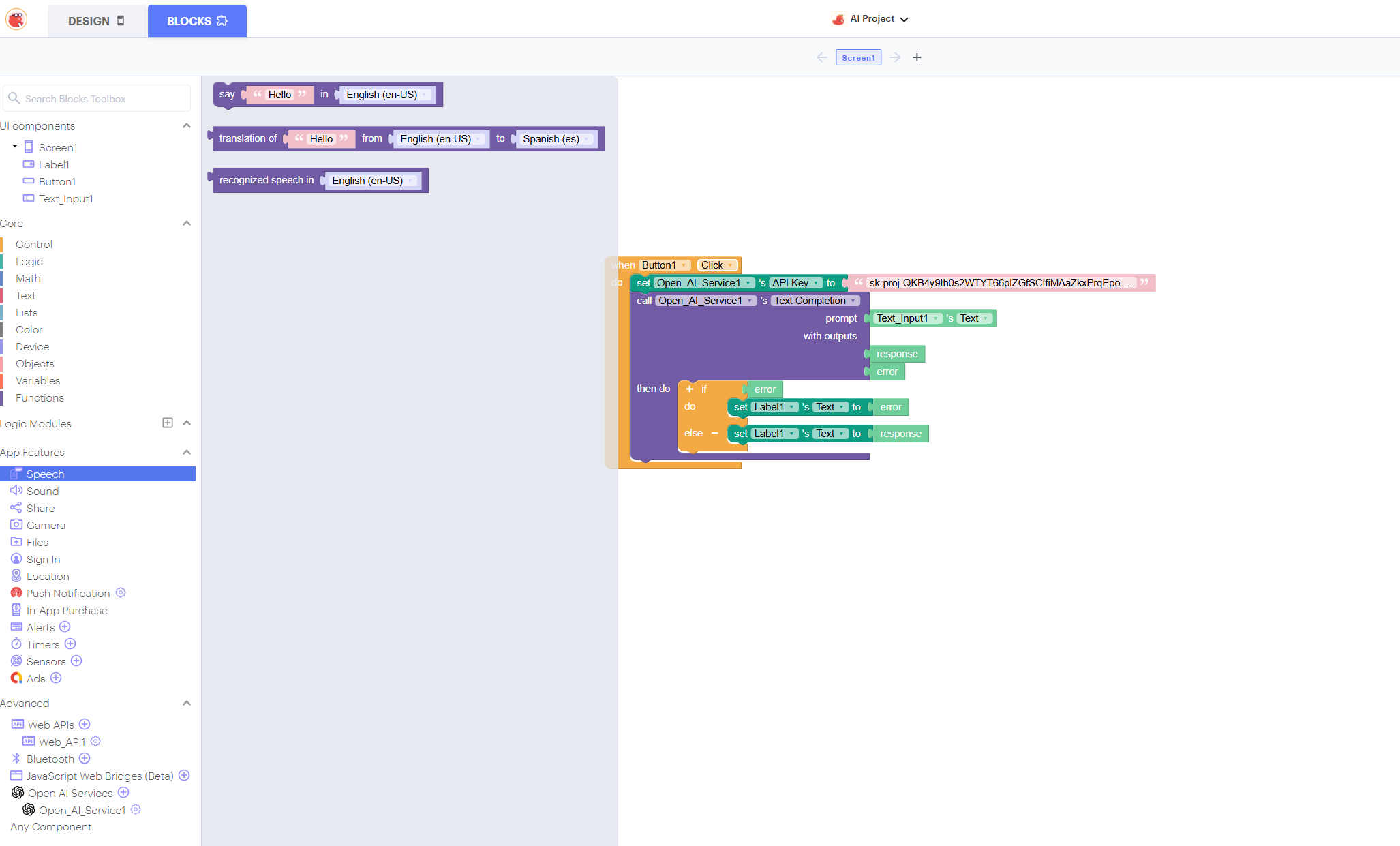Select the Files feature
Image resolution: width=1400 pixels, height=846 pixels.
tap(37, 542)
